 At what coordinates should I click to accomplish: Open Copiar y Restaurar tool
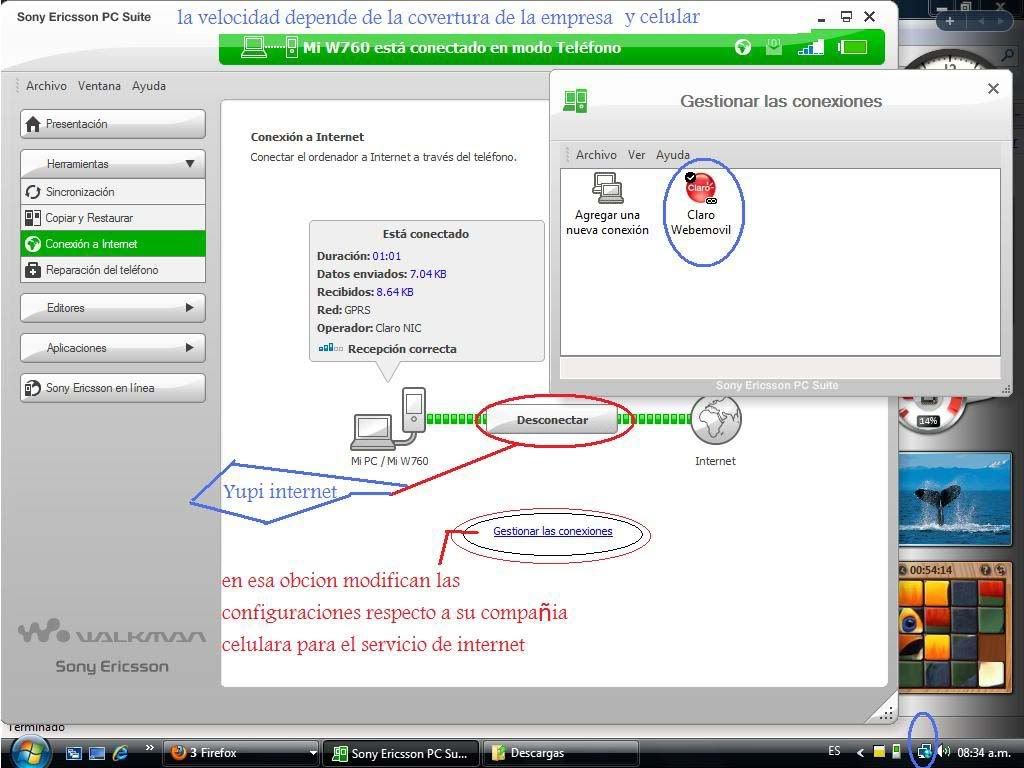[x=113, y=218]
